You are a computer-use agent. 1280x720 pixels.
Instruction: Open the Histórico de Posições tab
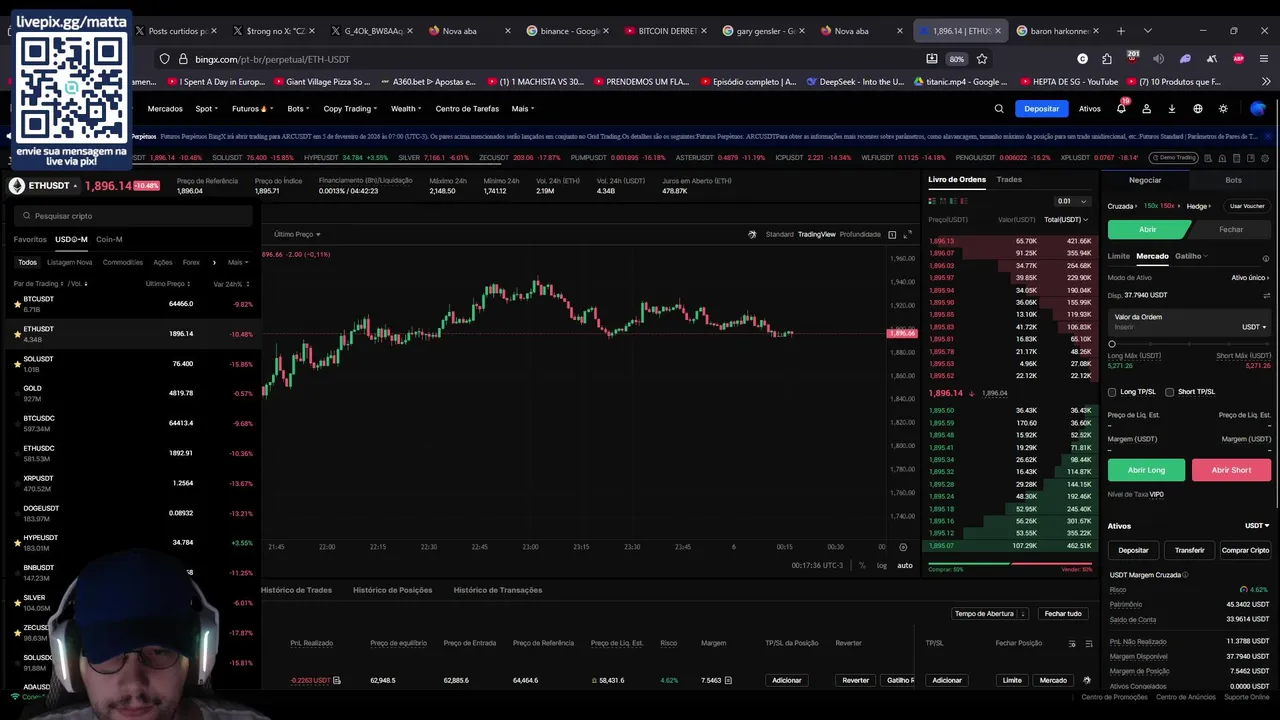pos(392,590)
